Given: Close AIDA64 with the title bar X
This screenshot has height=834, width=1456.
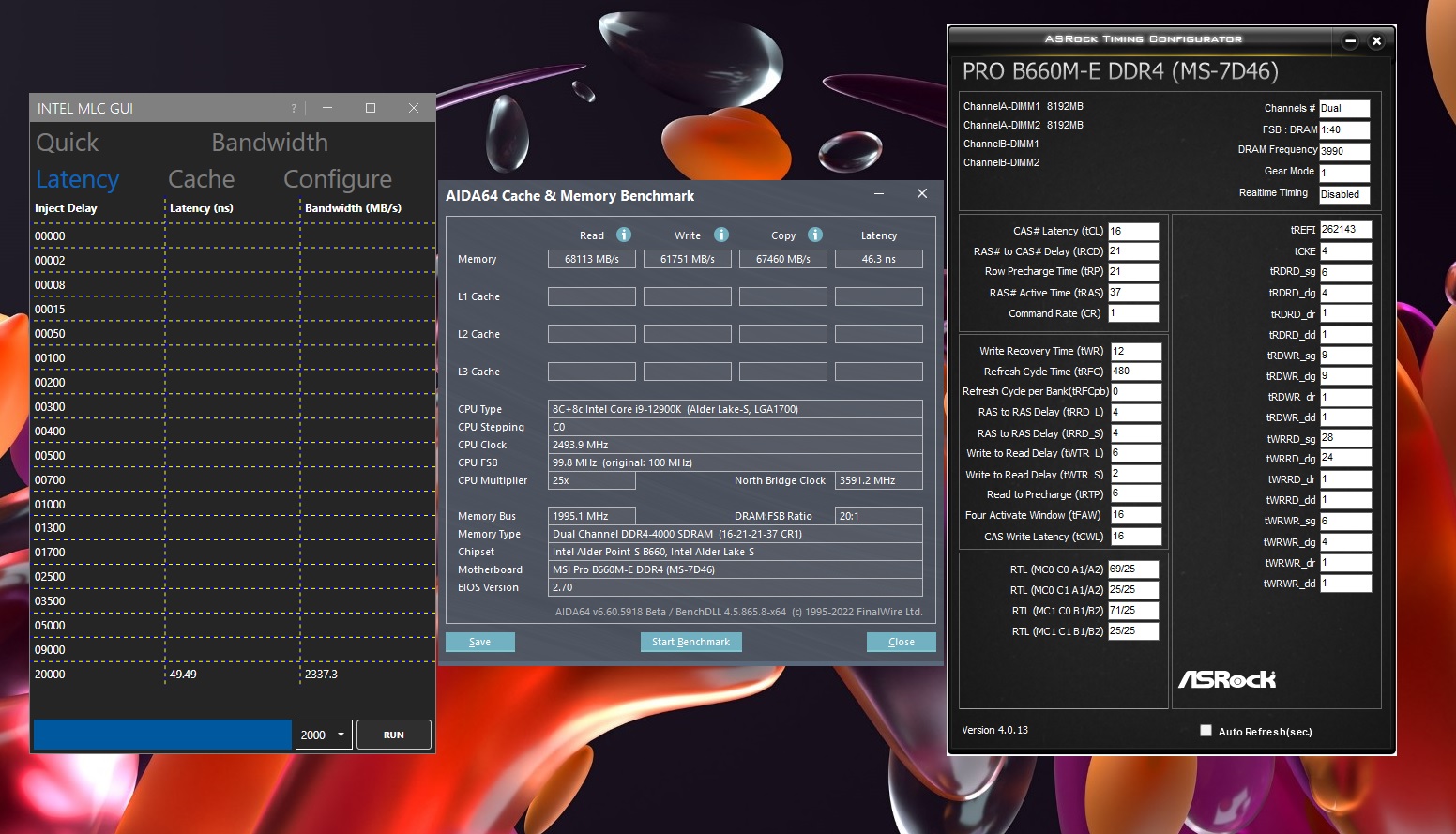Looking at the screenshot, I should (922, 193).
